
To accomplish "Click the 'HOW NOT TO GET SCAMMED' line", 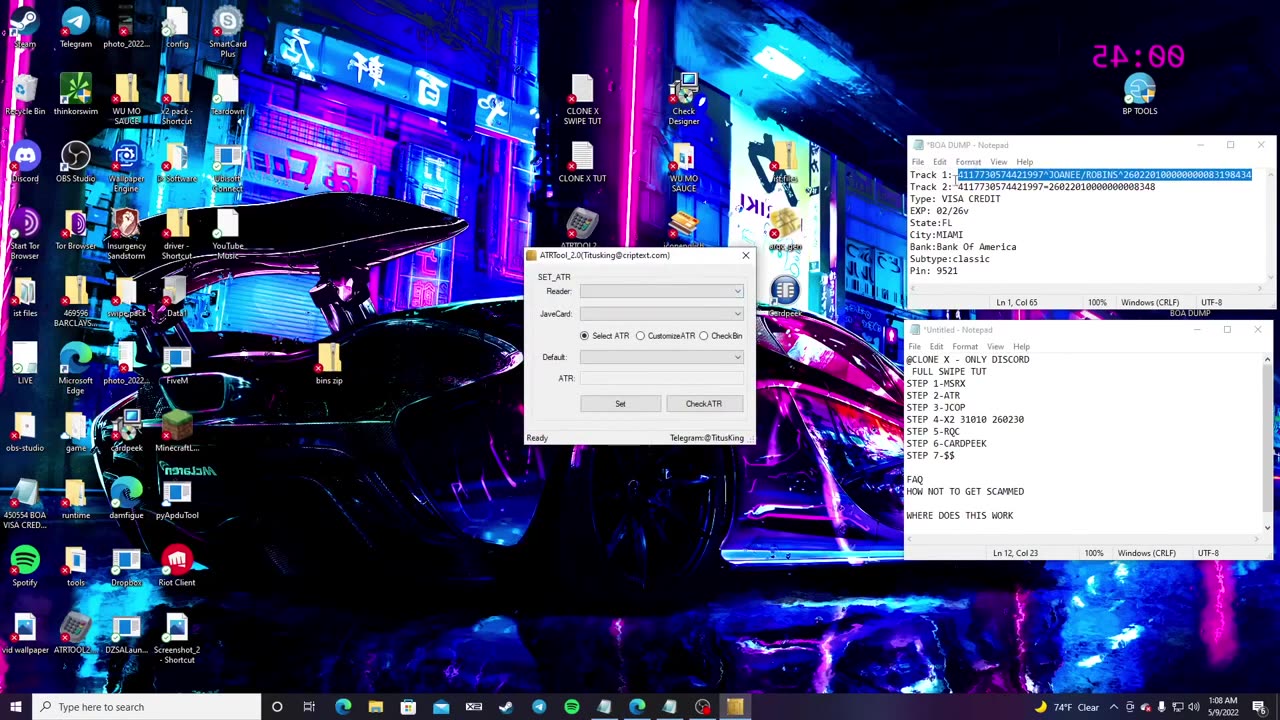I will pyautogui.click(x=965, y=492).
